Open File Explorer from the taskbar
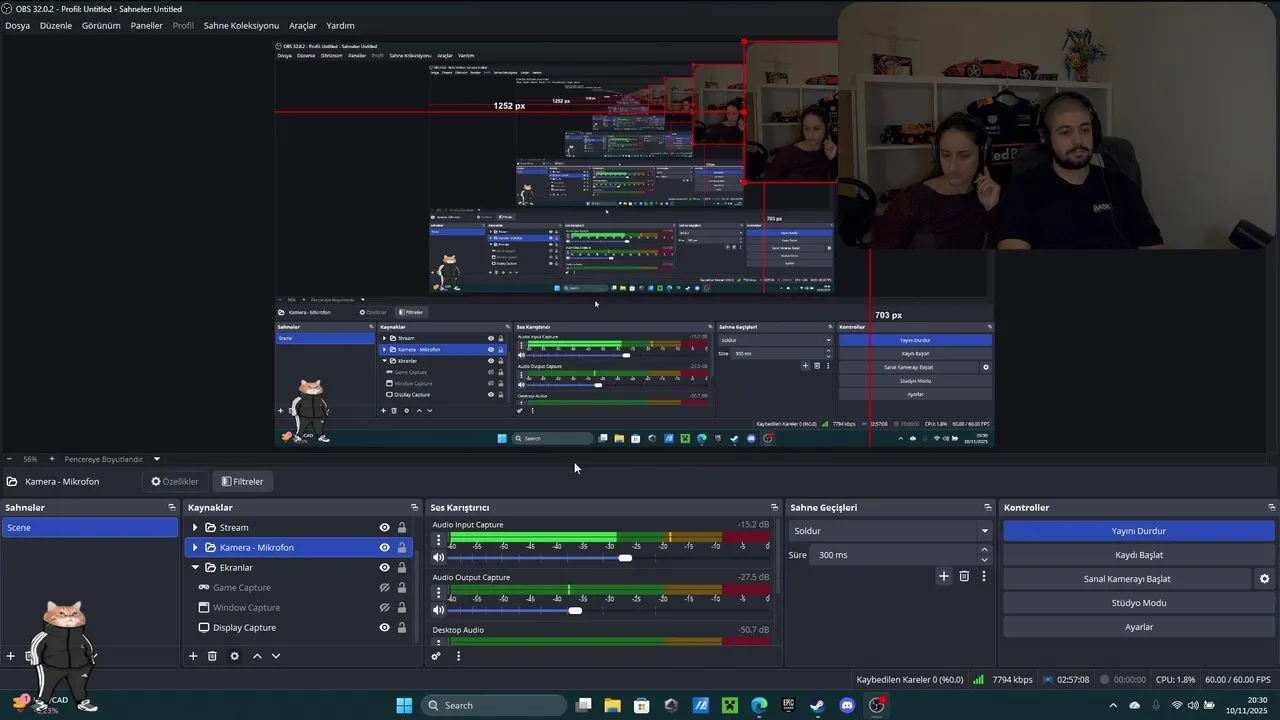This screenshot has height=720, width=1280. tap(612, 705)
